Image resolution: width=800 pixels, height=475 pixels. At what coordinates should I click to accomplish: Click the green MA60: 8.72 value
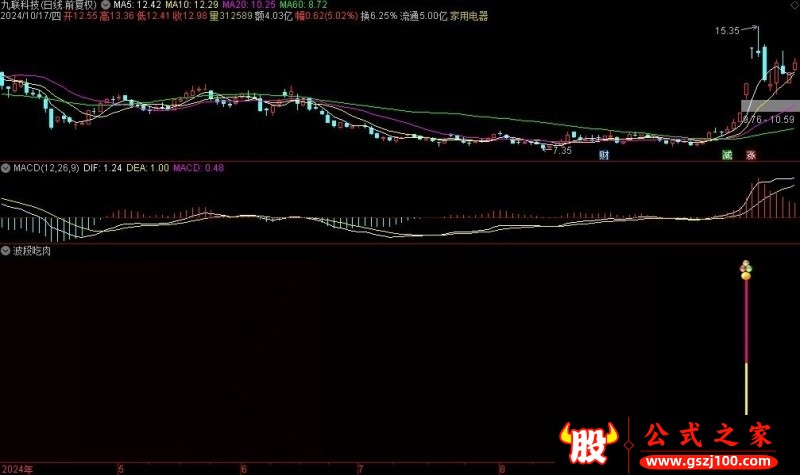303,5
